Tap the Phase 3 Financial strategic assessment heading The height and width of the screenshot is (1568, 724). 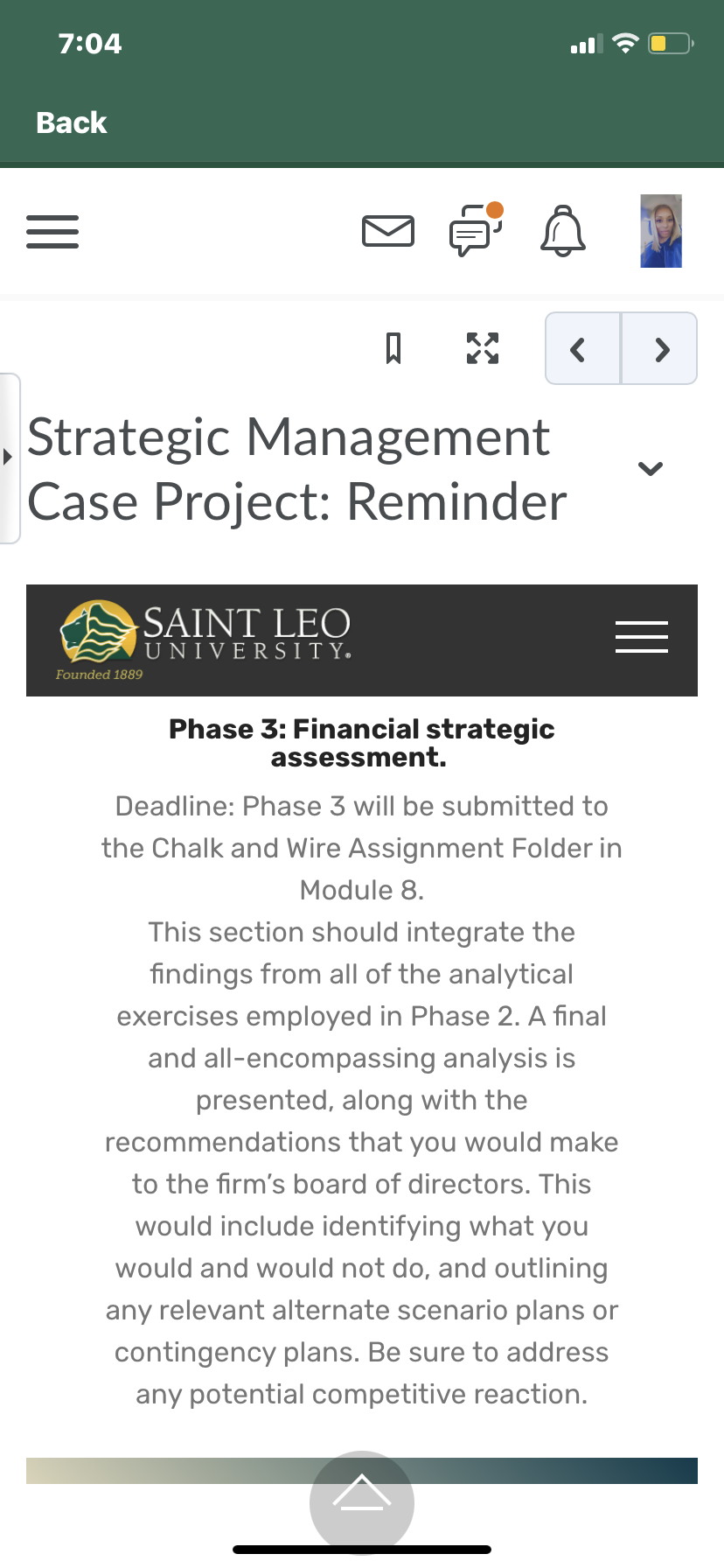pyautogui.click(x=361, y=743)
